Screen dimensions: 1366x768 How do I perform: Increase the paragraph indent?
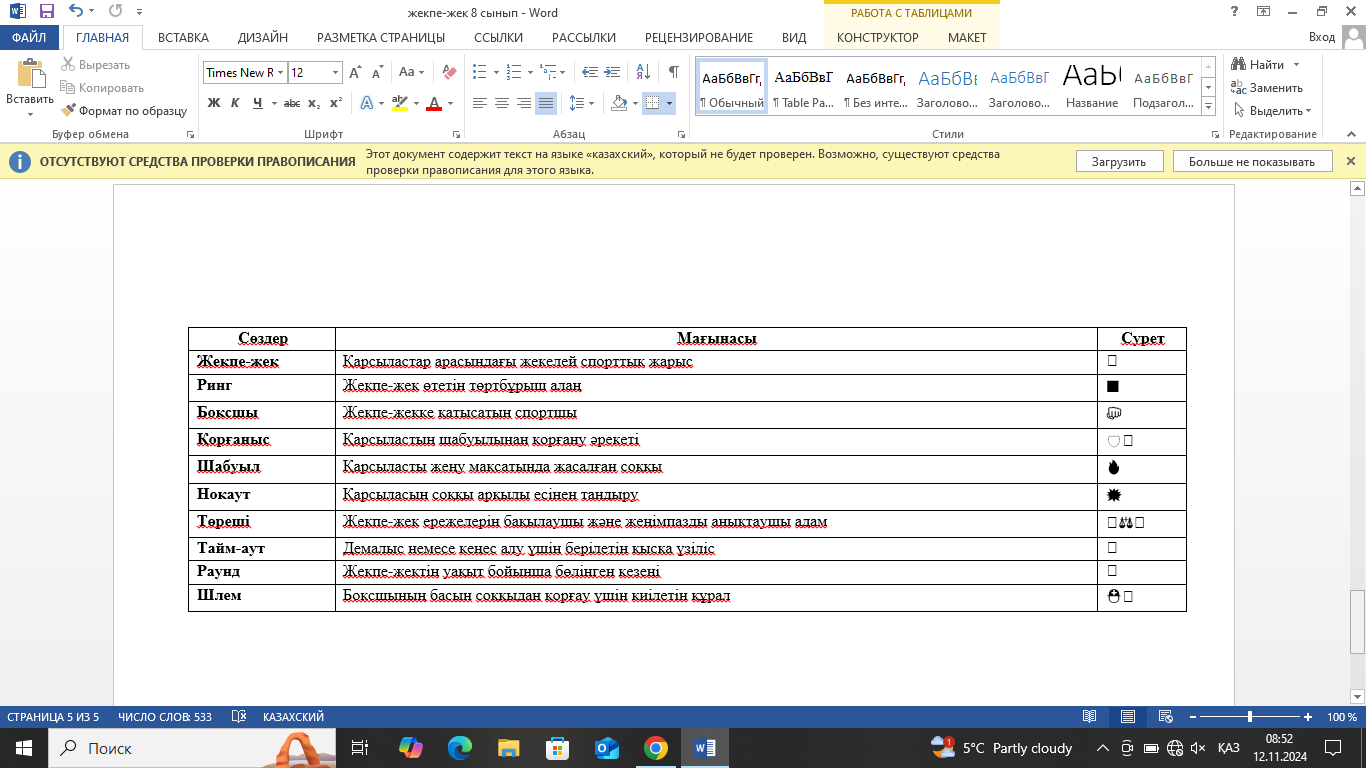(615, 72)
